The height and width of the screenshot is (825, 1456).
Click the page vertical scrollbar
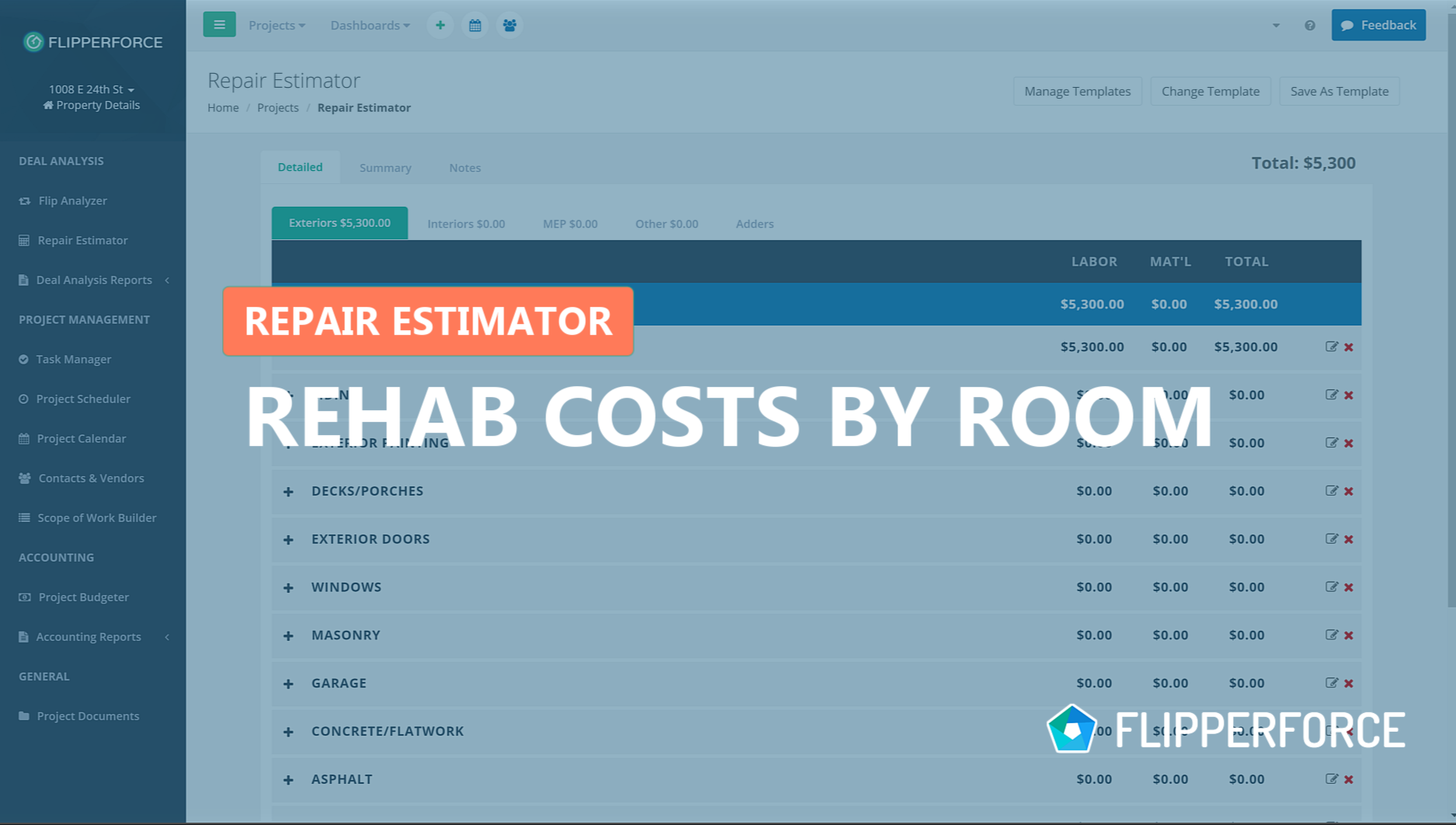click(1451, 311)
